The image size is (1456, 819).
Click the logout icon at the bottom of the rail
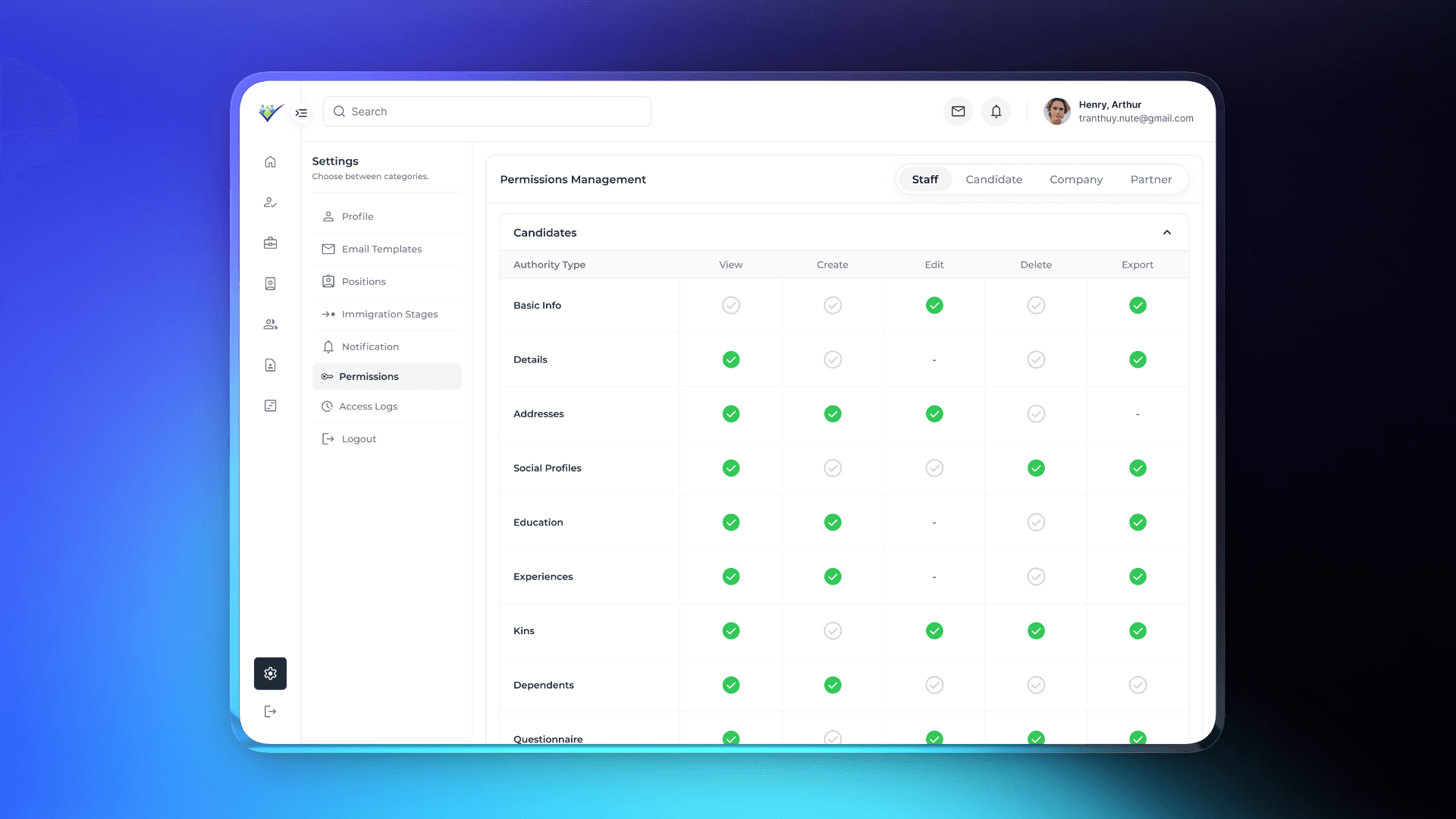point(270,711)
